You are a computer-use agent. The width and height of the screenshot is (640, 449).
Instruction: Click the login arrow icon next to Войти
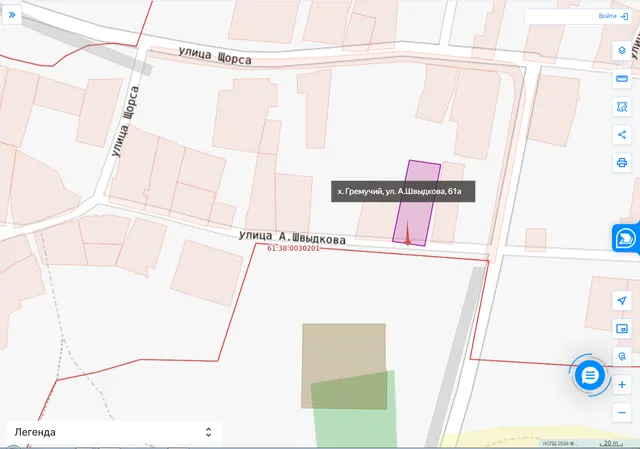pos(624,16)
